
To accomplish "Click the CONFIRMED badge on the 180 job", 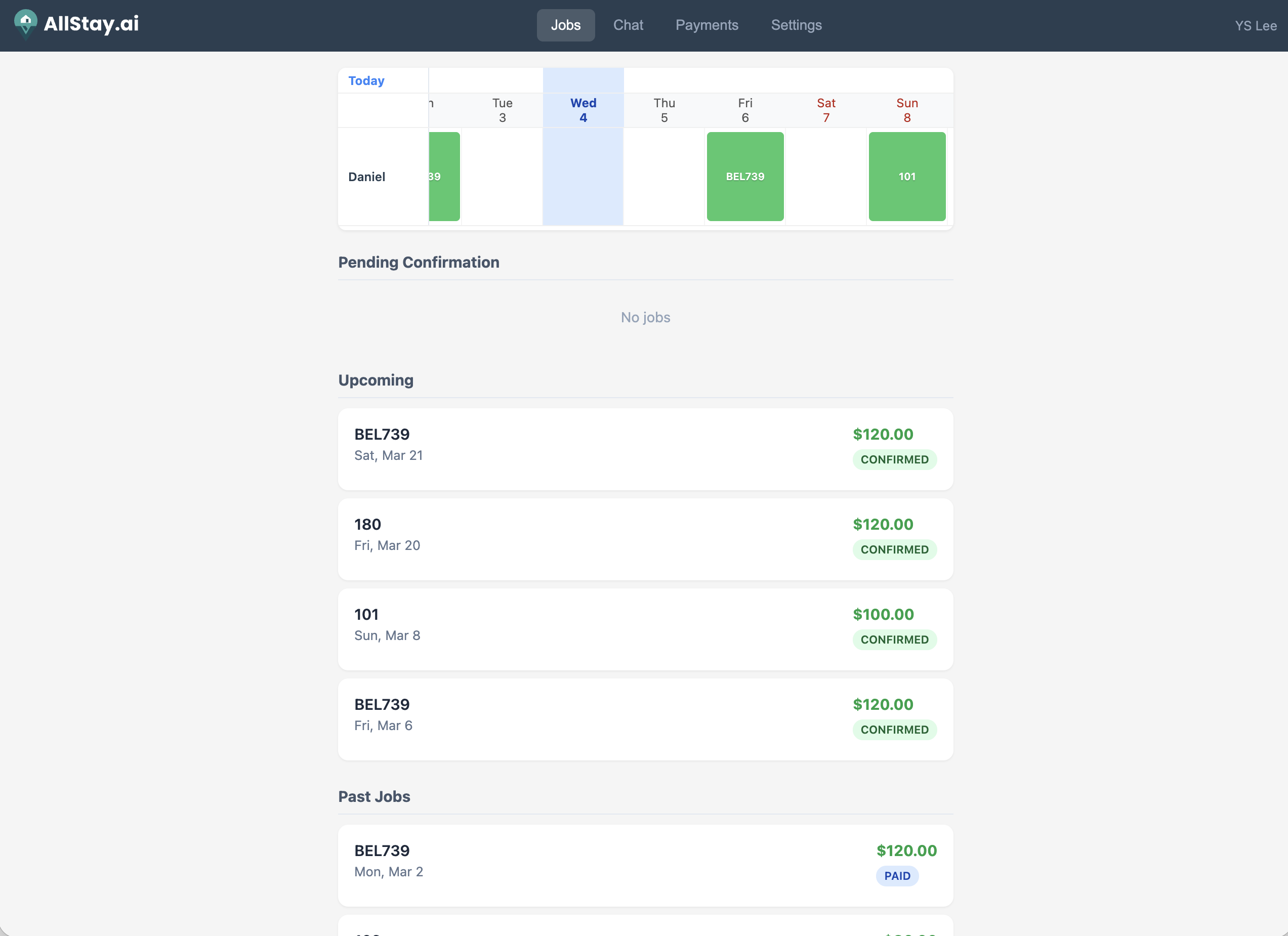I will [x=894, y=549].
